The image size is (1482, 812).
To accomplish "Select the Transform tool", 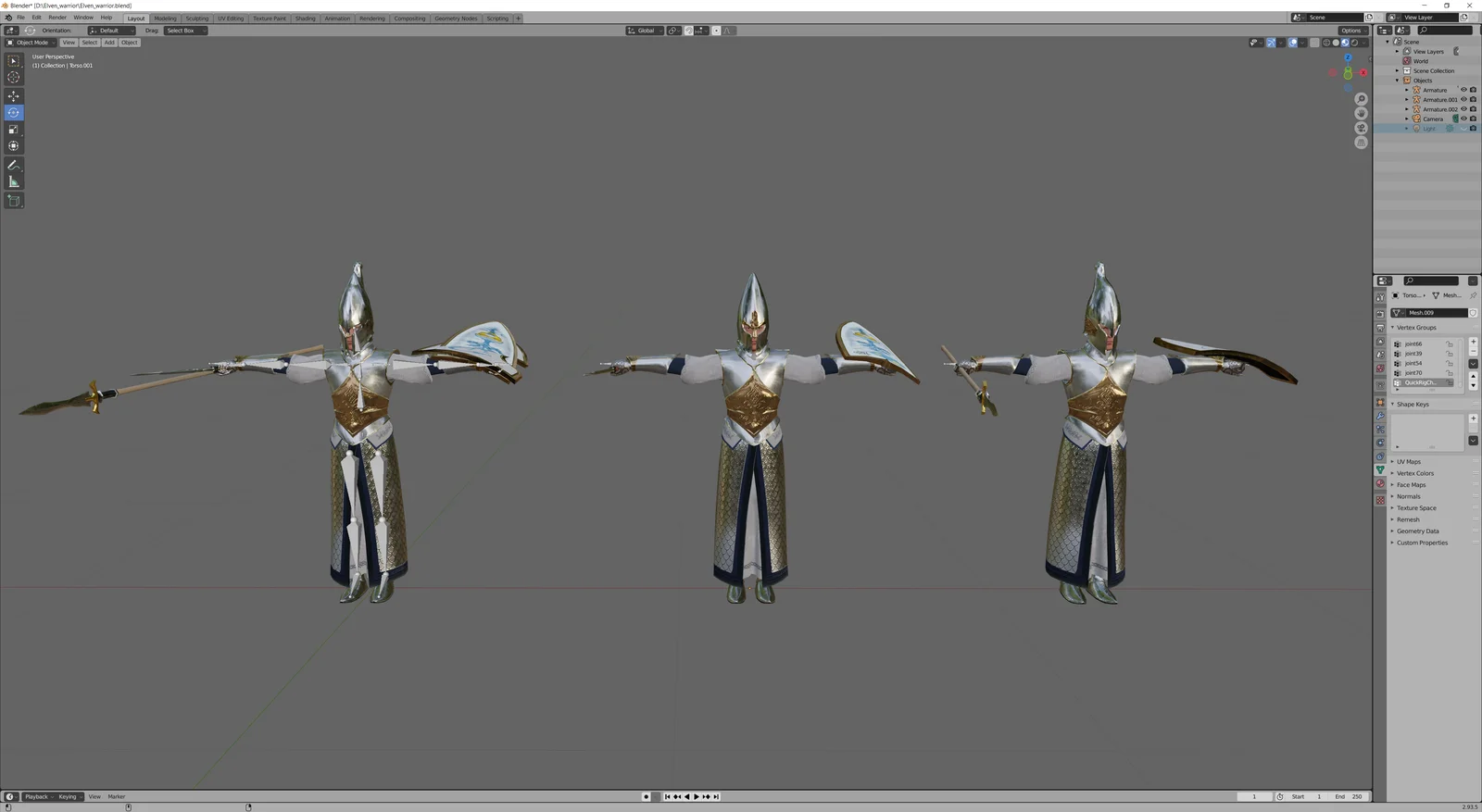I will pyautogui.click(x=14, y=146).
